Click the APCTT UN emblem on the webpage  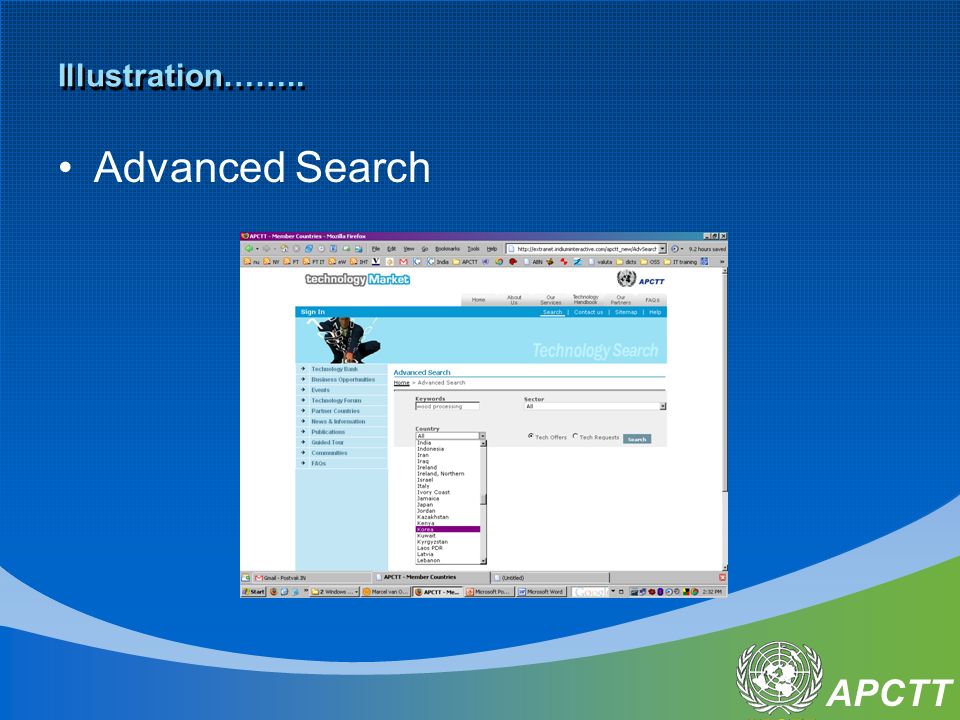click(626, 279)
